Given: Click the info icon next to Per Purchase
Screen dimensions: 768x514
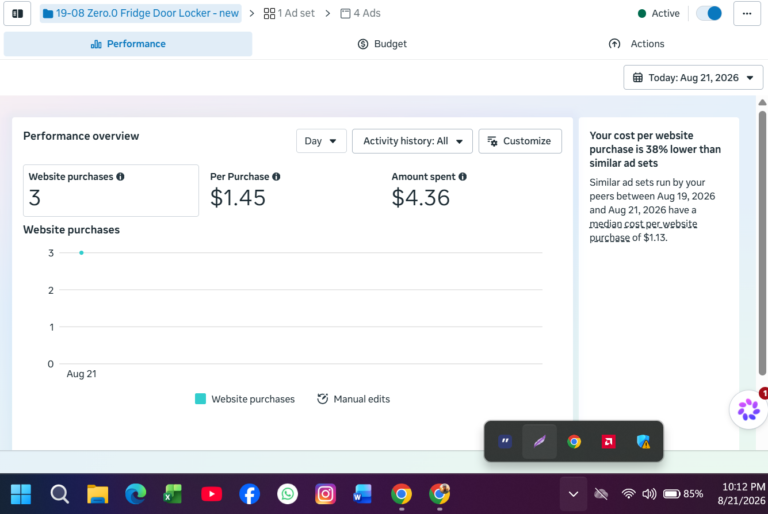Looking at the screenshot, I should tap(276, 176).
